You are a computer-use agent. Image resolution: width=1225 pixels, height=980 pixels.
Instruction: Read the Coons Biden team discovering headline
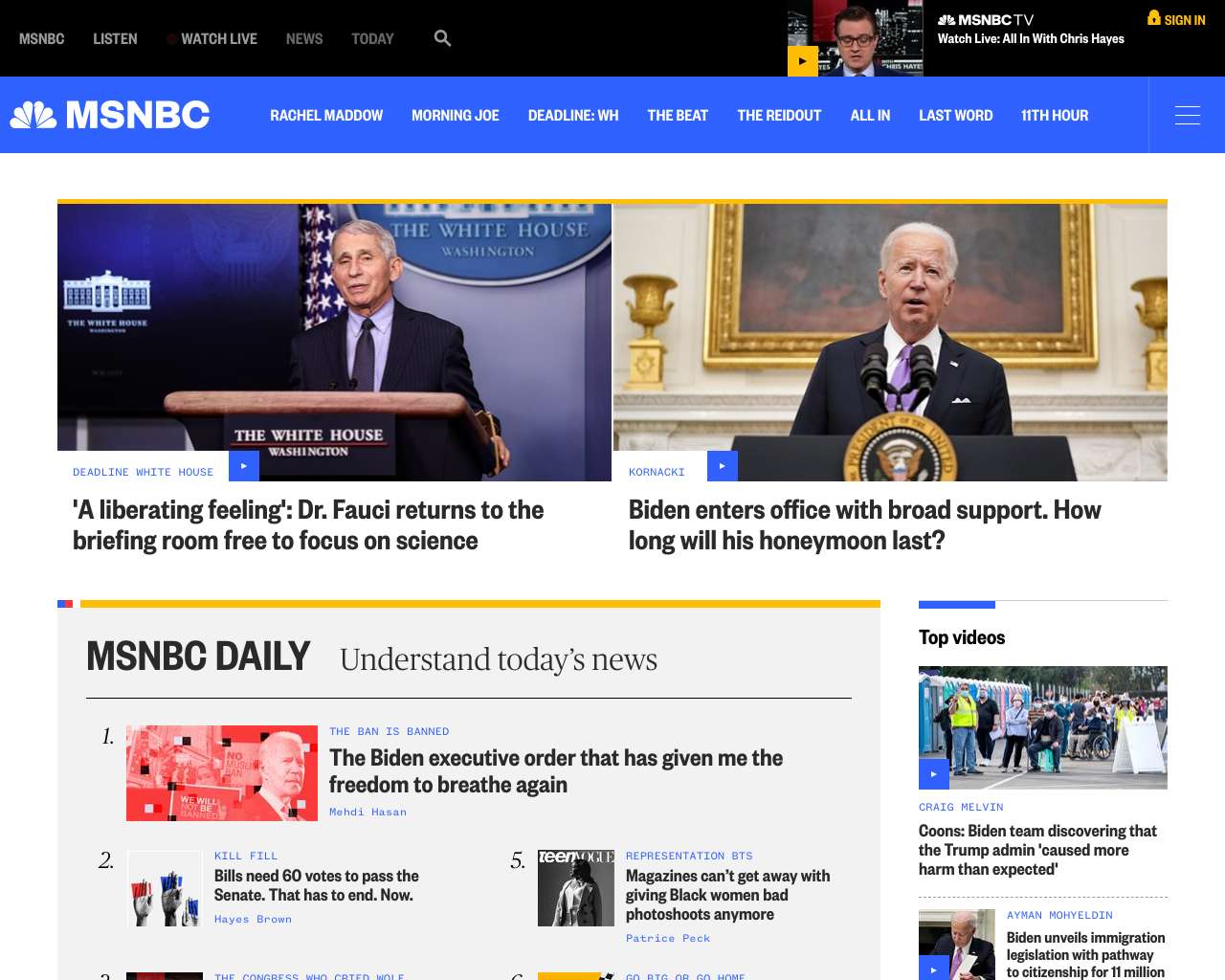(1038, 850)
